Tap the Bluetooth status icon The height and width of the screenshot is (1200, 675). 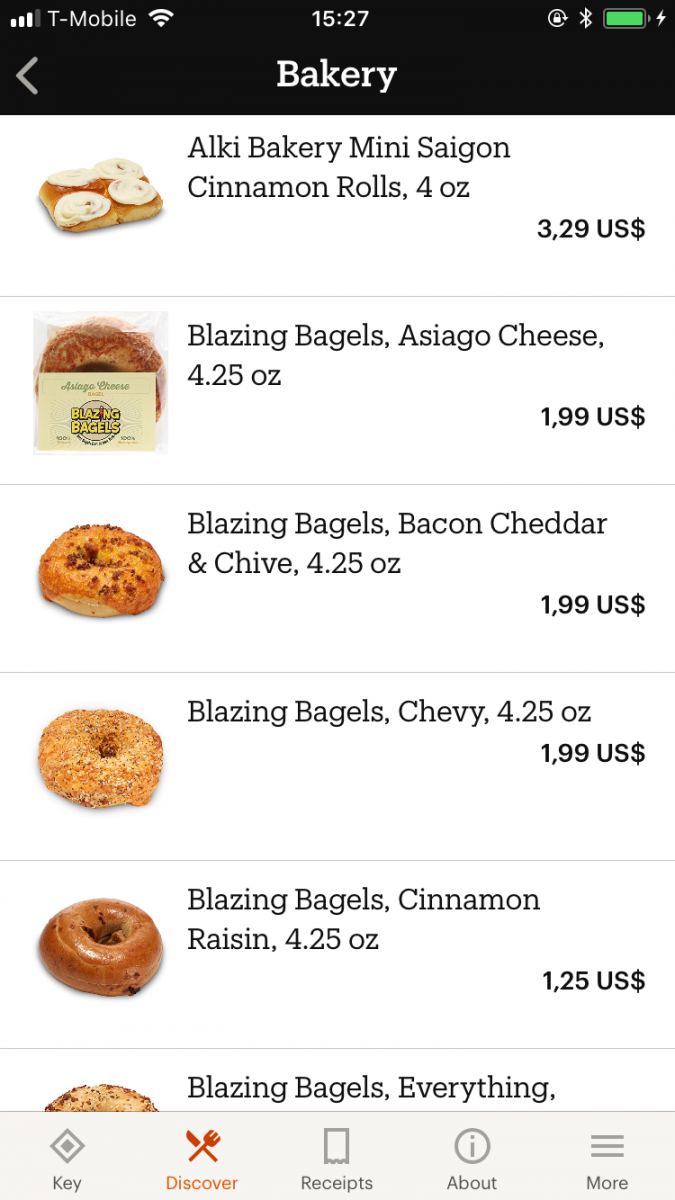[586, 19]
